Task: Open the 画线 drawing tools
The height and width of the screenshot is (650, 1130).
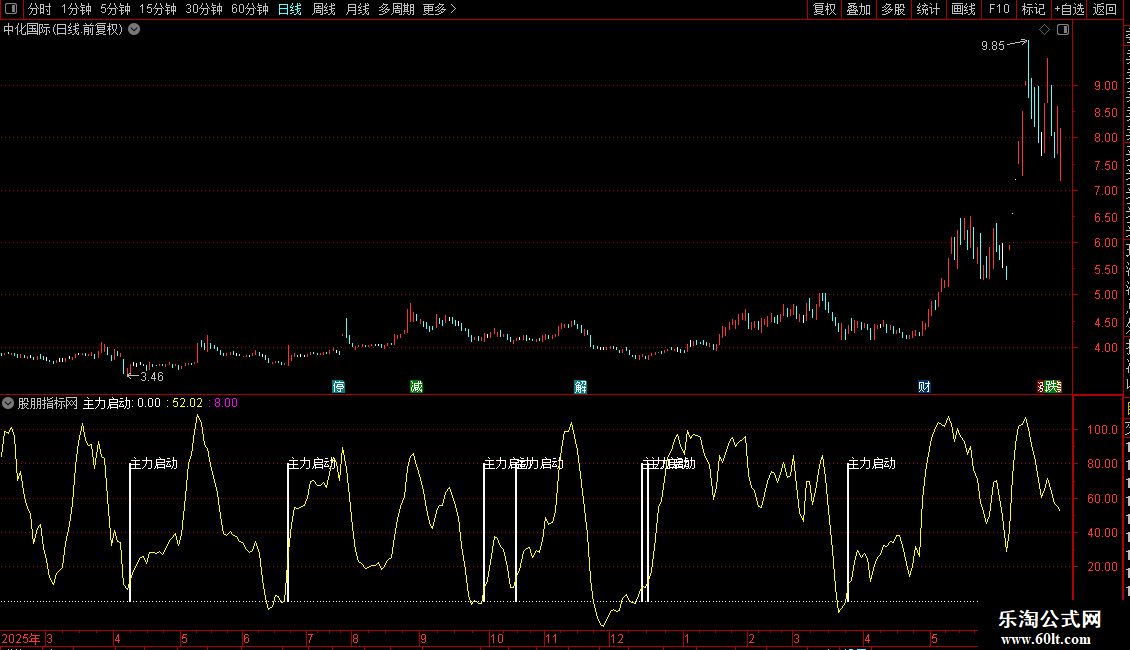Action: pyautogui.click(x=964, y=9)
